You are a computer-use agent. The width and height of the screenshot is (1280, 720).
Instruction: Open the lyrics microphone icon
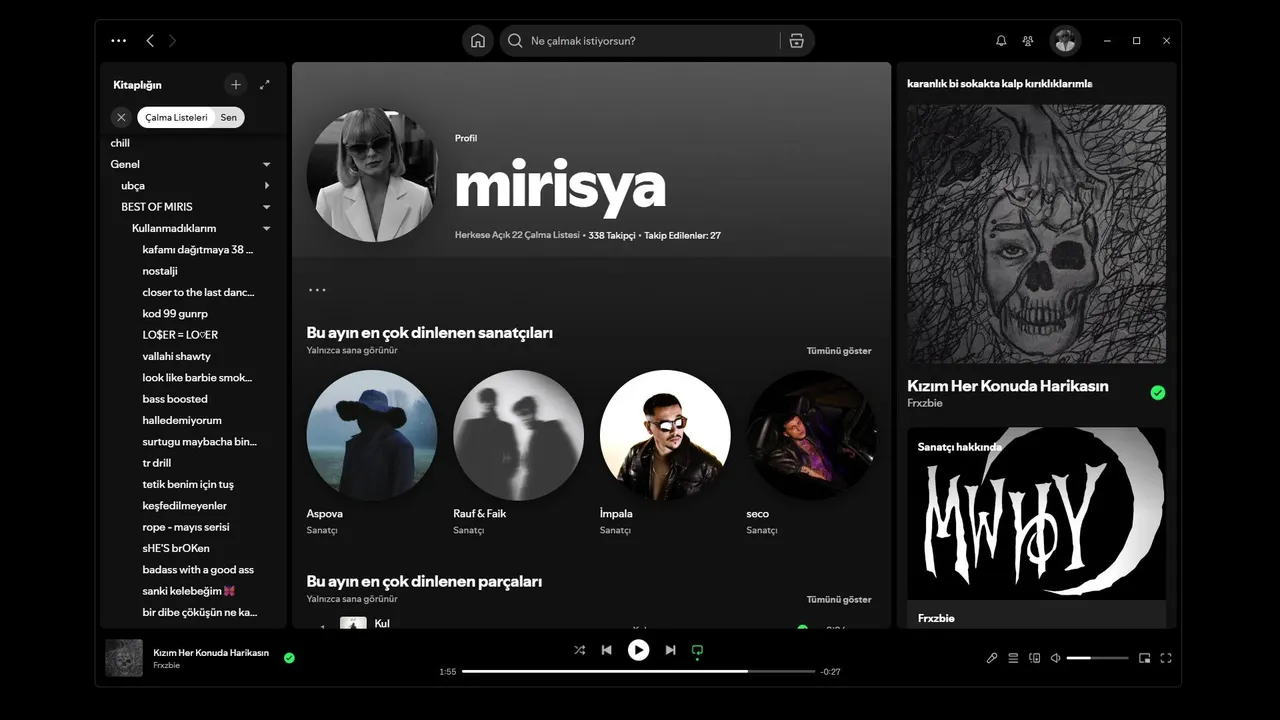[x=992, y=658]
